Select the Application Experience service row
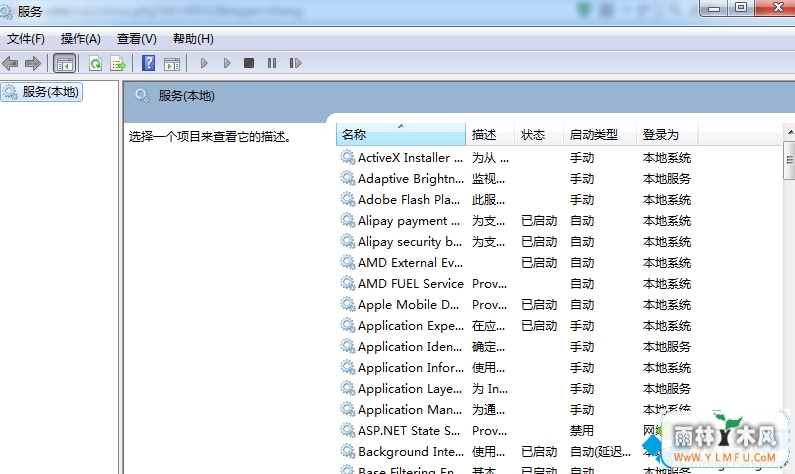 [517, 325]
